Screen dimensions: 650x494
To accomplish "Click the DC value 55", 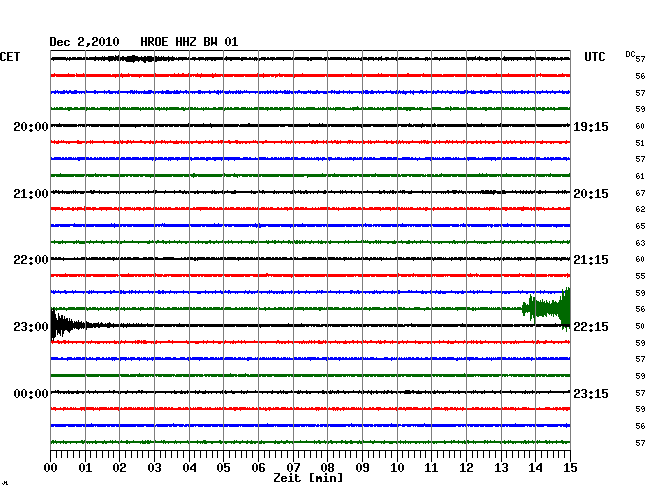I will click(640, 276).
